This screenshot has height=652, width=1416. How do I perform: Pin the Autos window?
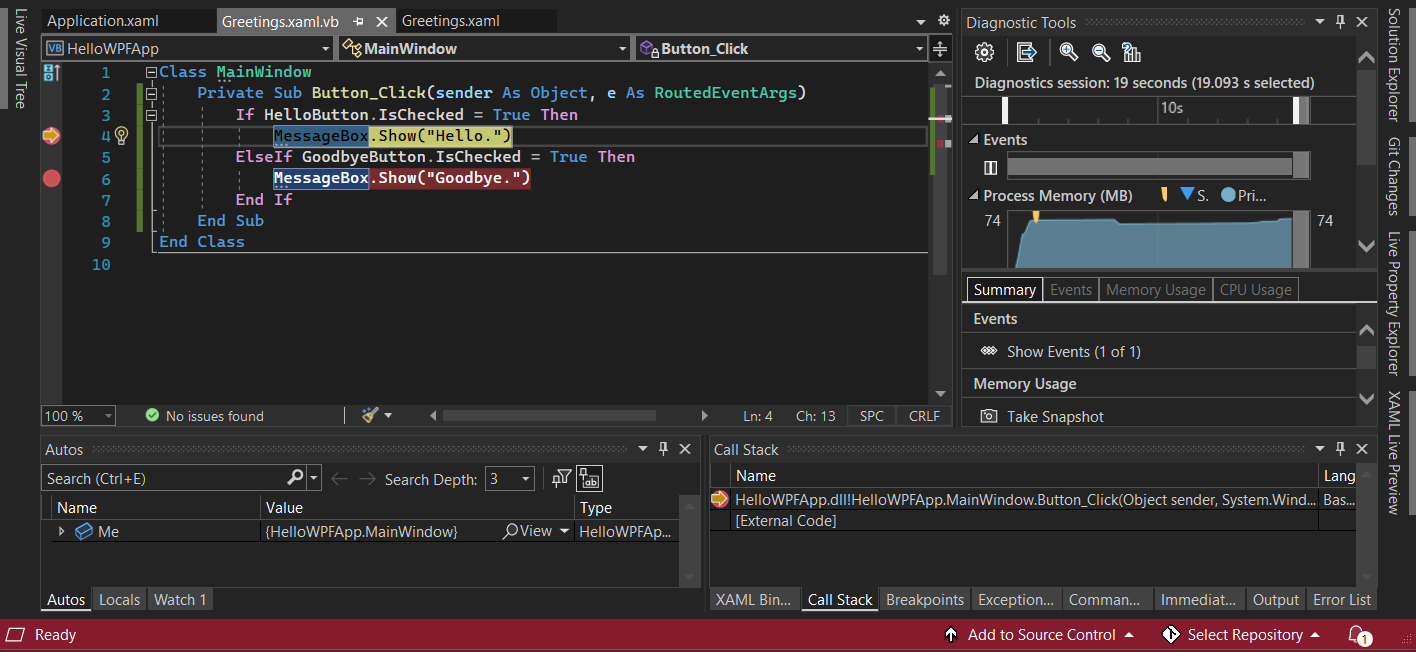pyautogui.click(x=663, y=449)
